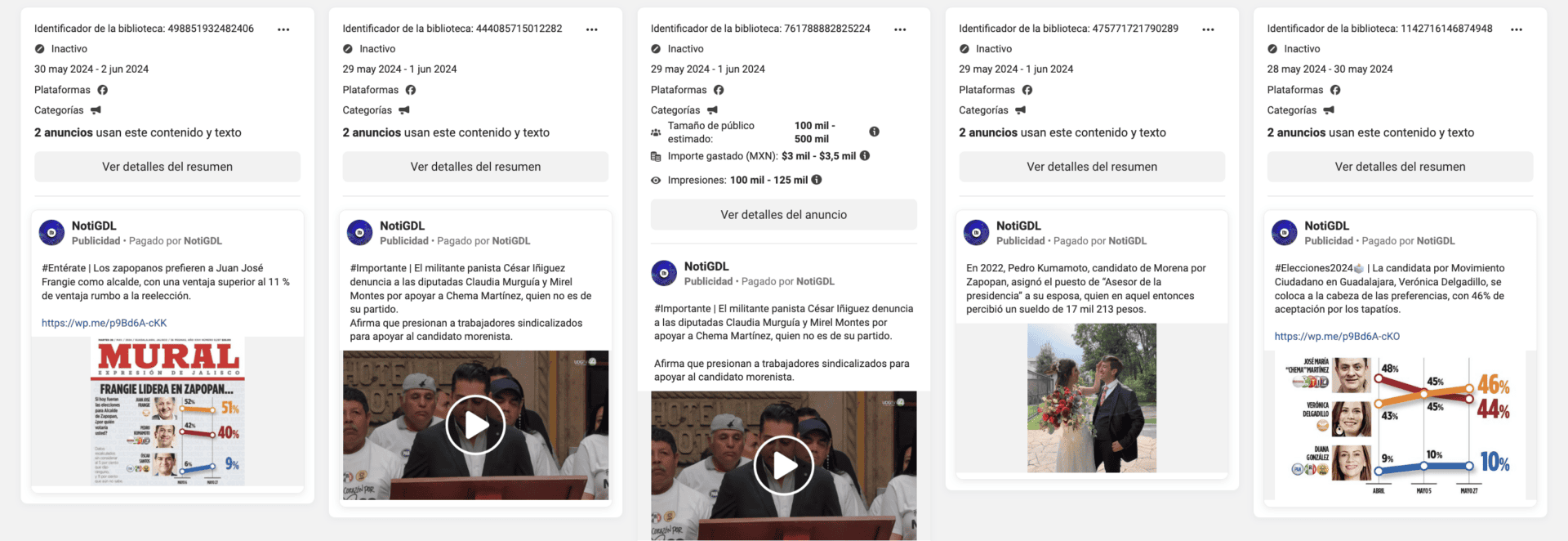Click Inactivo status icon in card 1142716146874948
The height and width of the screenshot is (541, 1568).
pos(1272,49)
